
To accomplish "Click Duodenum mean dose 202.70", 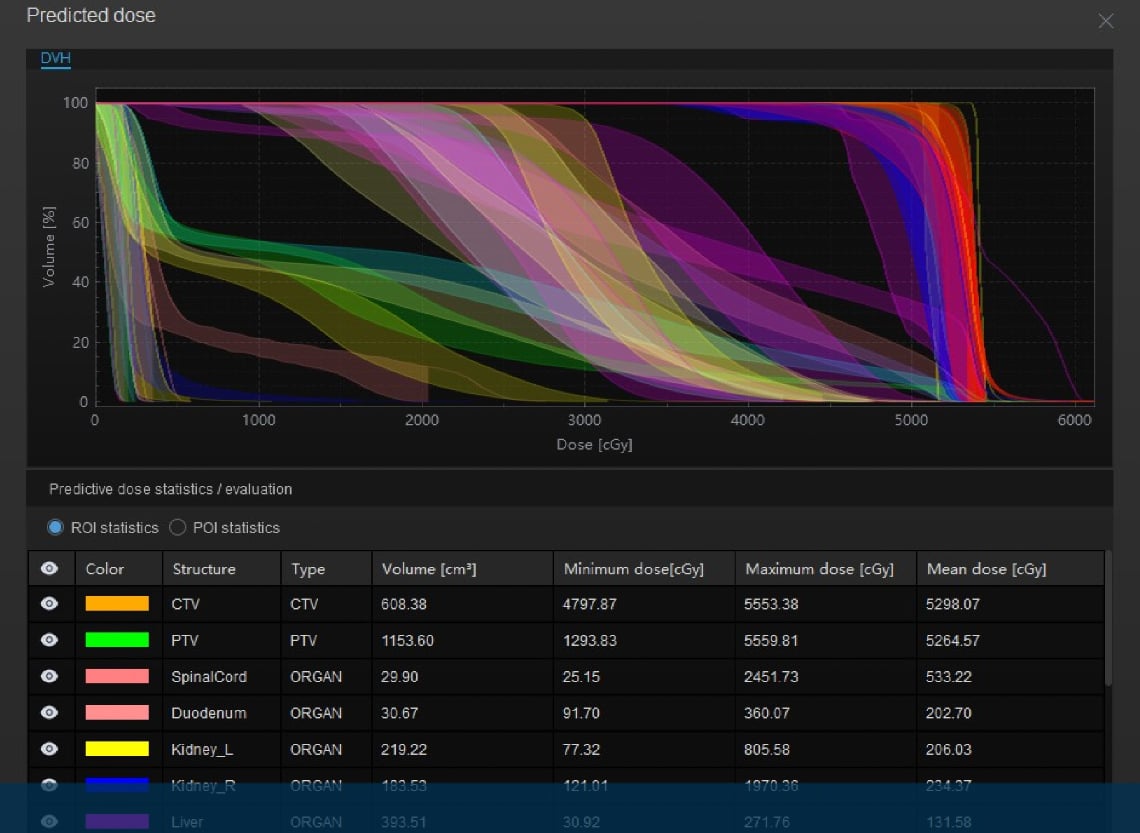I will [x=948, y=713].
